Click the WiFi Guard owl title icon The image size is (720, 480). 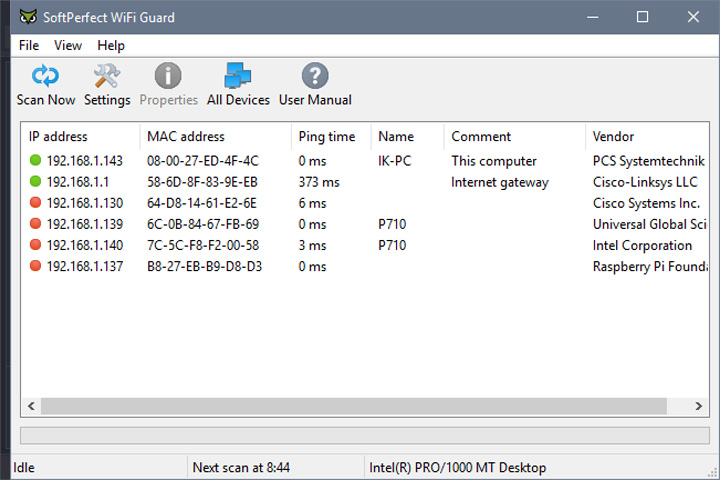coord(28,17)
